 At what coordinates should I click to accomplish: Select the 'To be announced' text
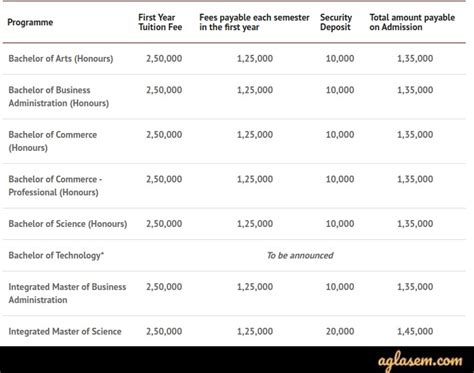tap(300, 255)
